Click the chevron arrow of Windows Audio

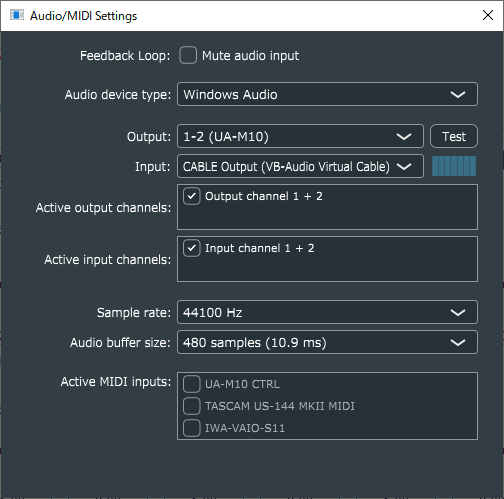458,95
